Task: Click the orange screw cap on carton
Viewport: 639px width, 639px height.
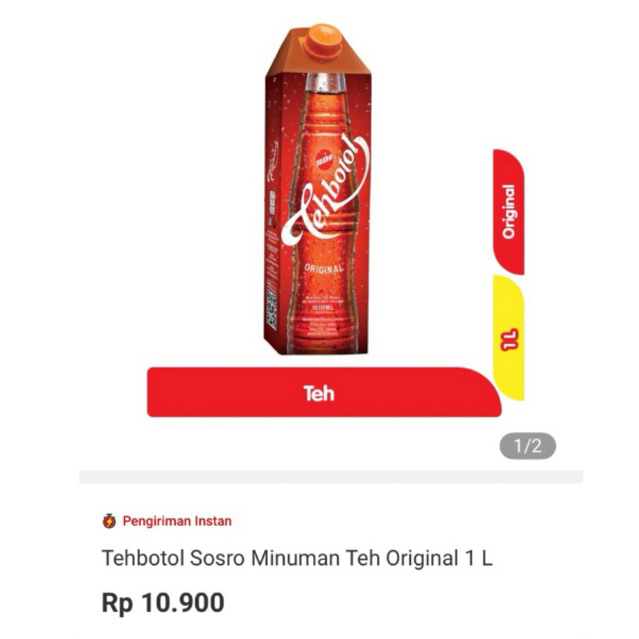Action: pos(324,42)
